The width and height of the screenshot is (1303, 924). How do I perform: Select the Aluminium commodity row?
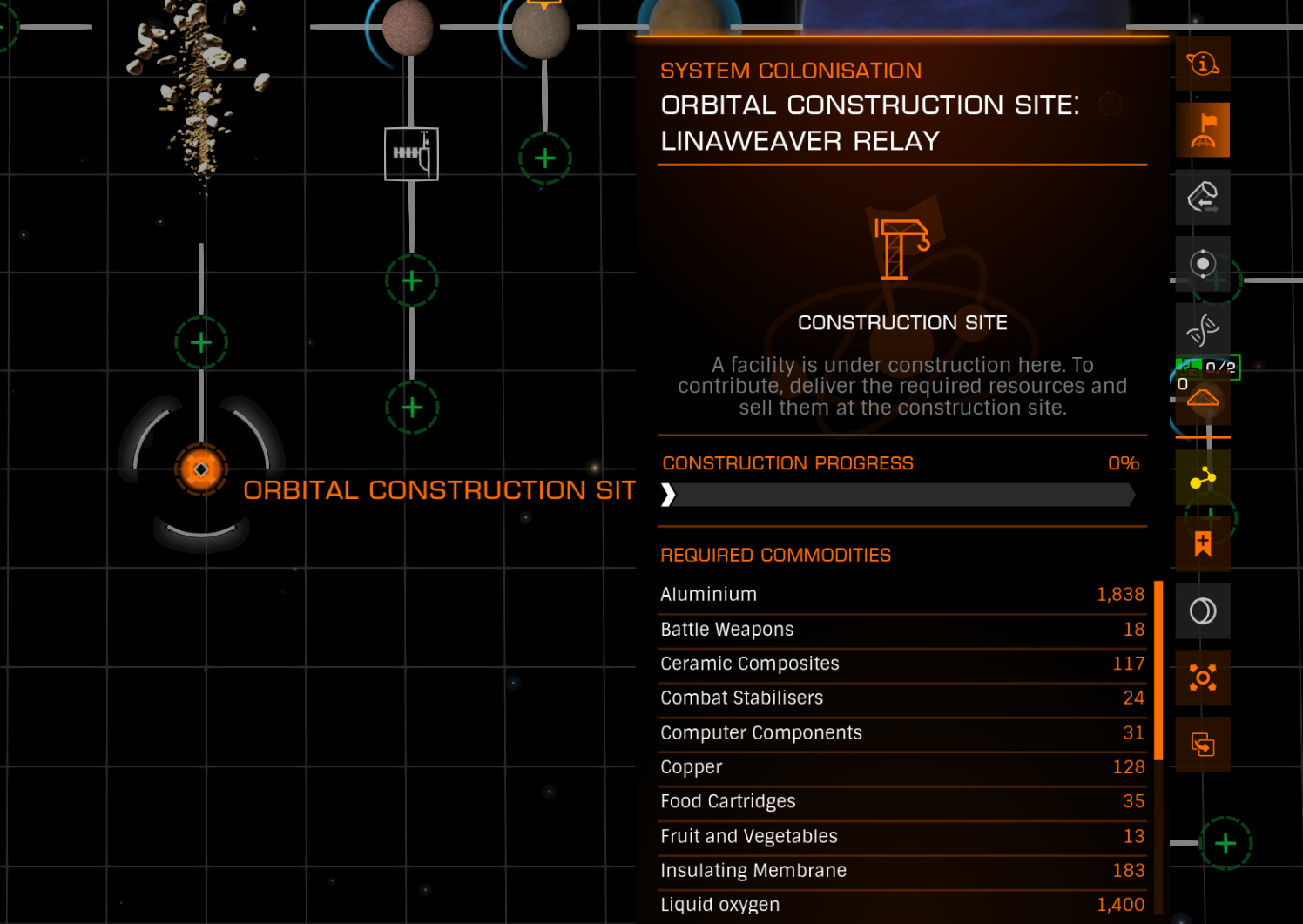902,595
